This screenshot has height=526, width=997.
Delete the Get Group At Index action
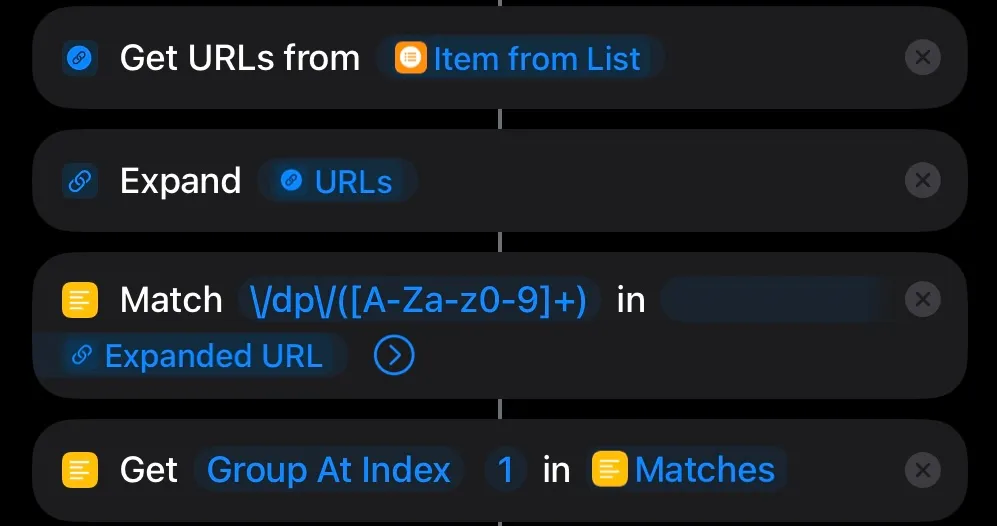click(x=922, y=470)
